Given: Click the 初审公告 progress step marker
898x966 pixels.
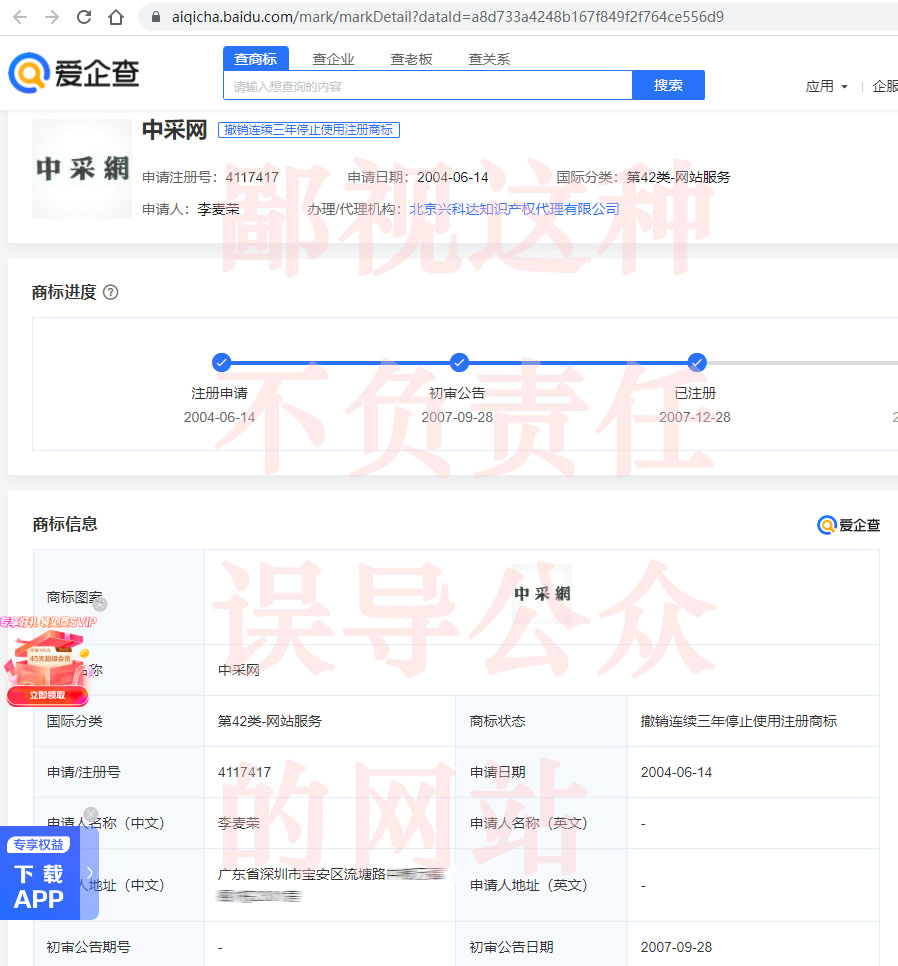Looking at the screenshot, I should 459,362.
